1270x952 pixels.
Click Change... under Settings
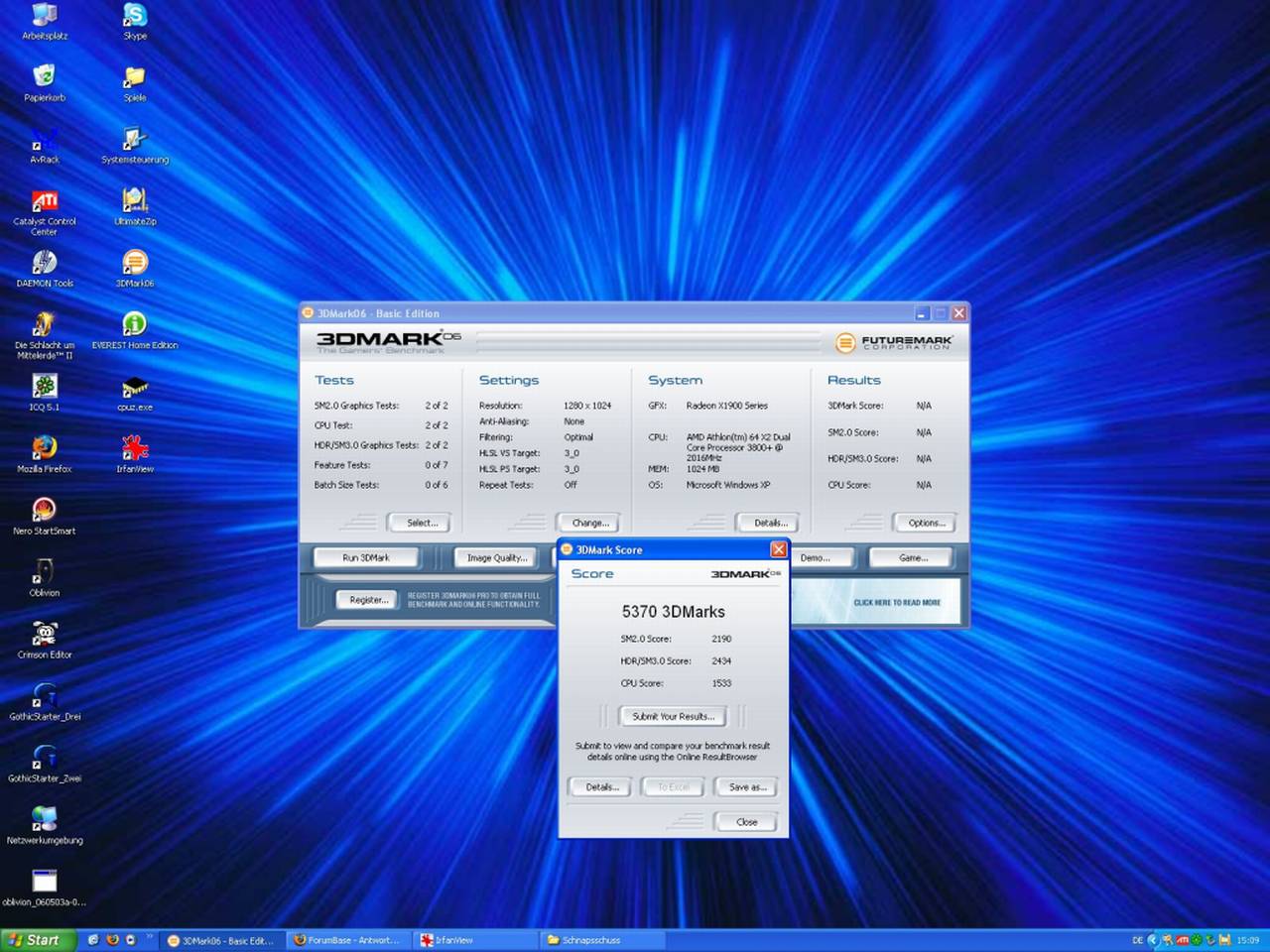point(589,523)
